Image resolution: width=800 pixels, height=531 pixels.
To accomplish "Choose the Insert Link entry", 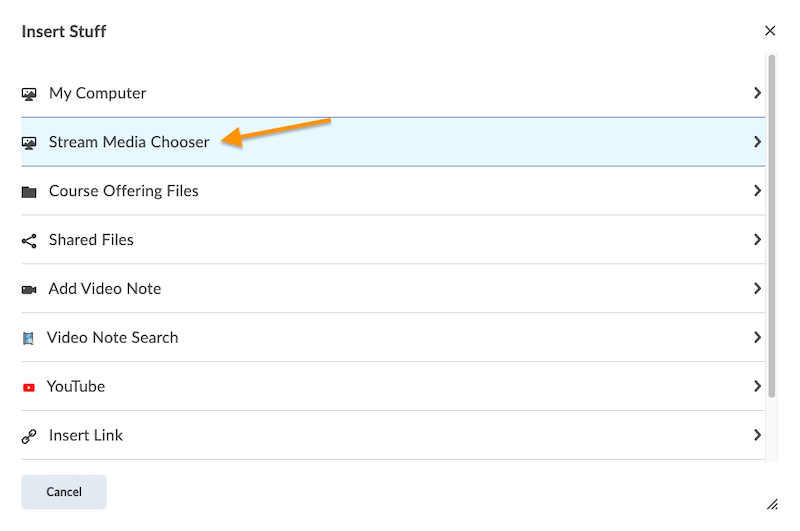I will (x=86, y=436).
